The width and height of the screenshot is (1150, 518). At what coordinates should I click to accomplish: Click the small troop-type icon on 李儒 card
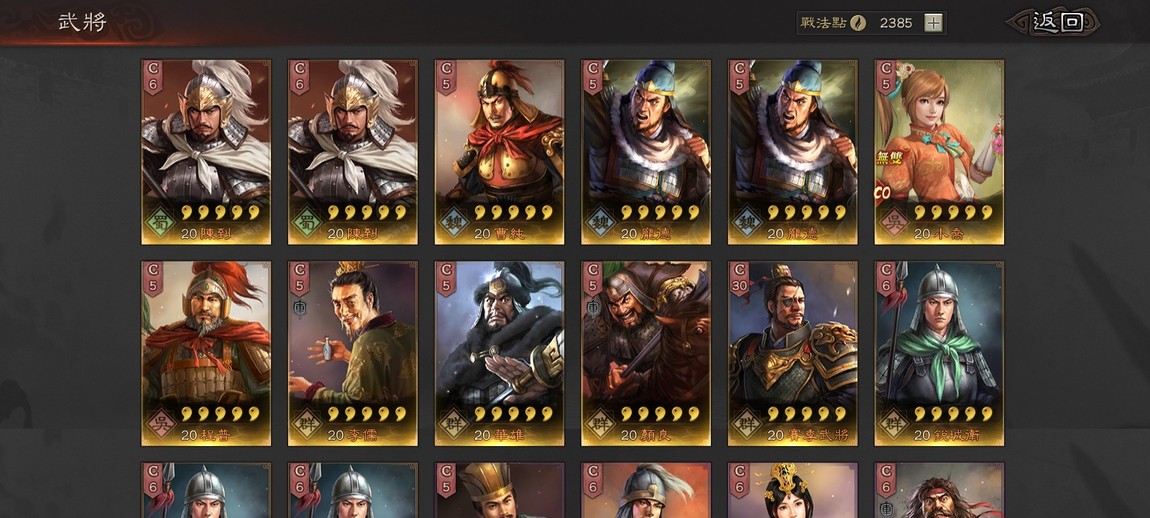pyautogui.click(x=299, y=305)
